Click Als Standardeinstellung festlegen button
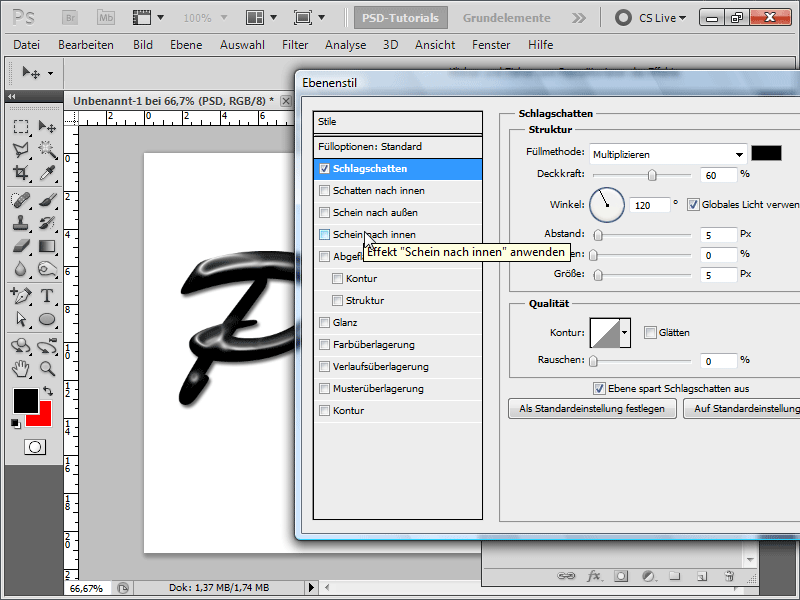Image resolution: width=800 pixels, height=600 pixels. click(592, 409)
